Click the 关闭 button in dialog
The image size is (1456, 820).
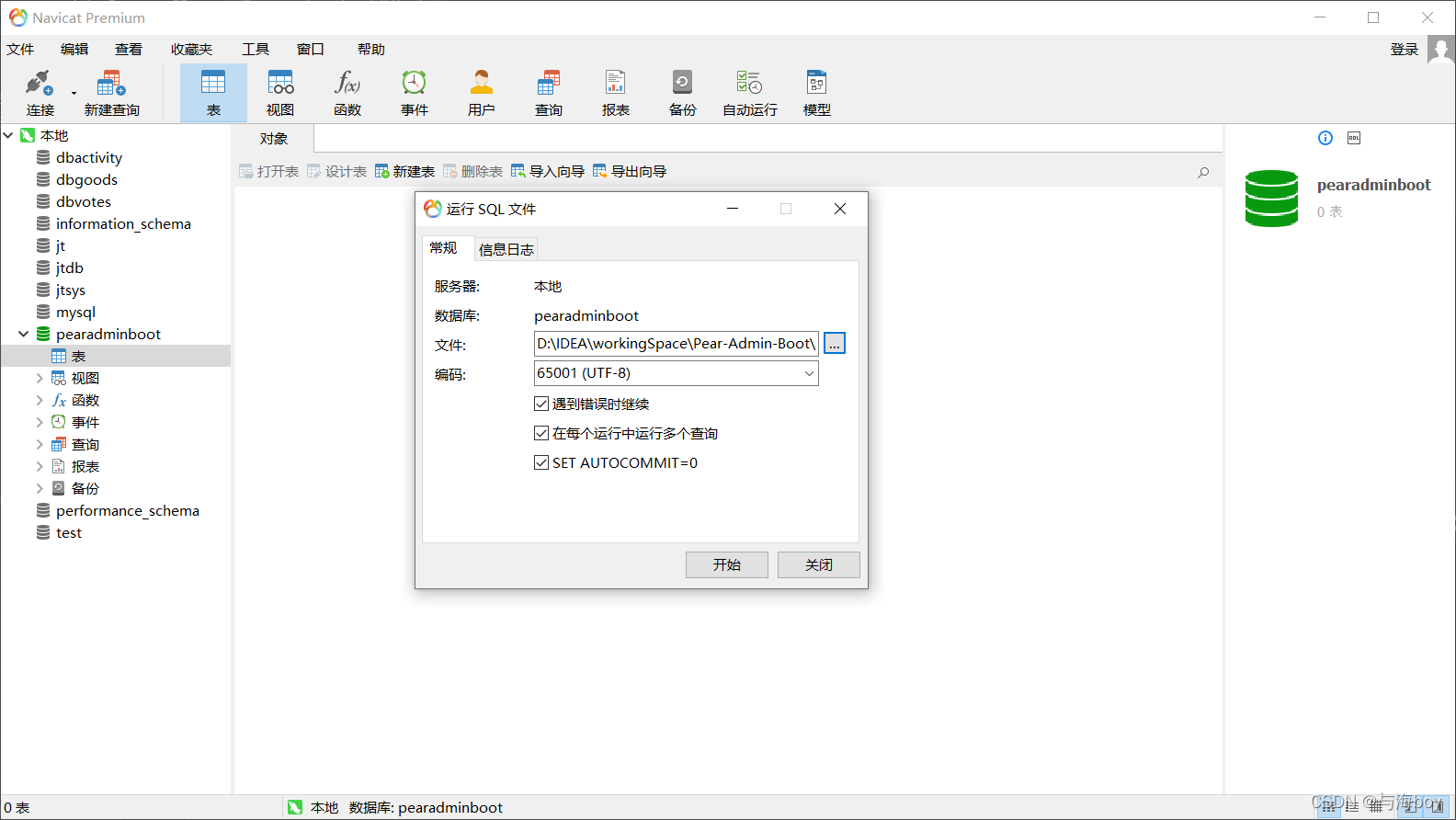[819, 564]
